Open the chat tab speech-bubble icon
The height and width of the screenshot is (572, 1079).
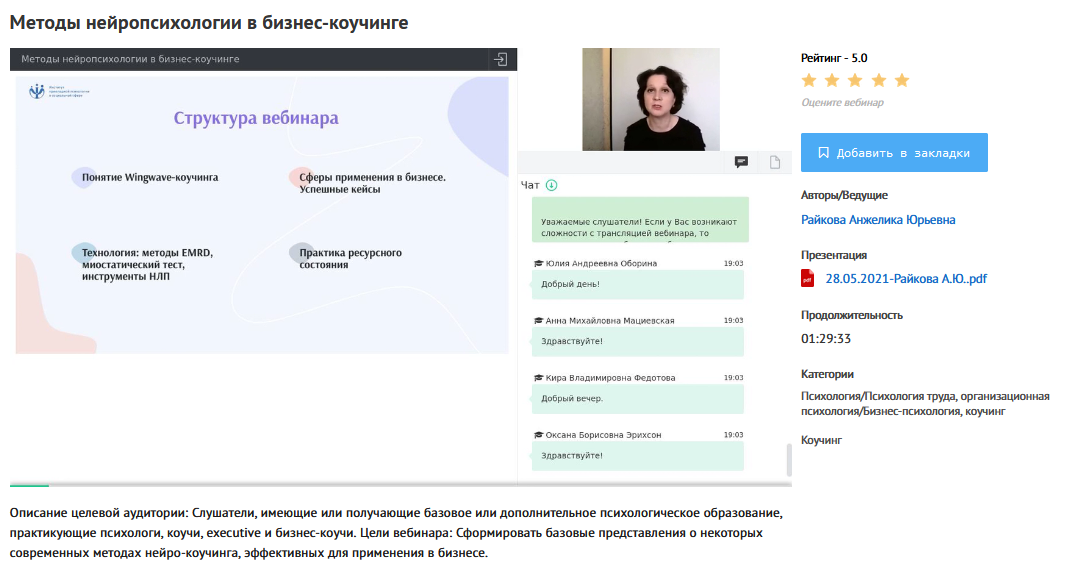(742, 162)
